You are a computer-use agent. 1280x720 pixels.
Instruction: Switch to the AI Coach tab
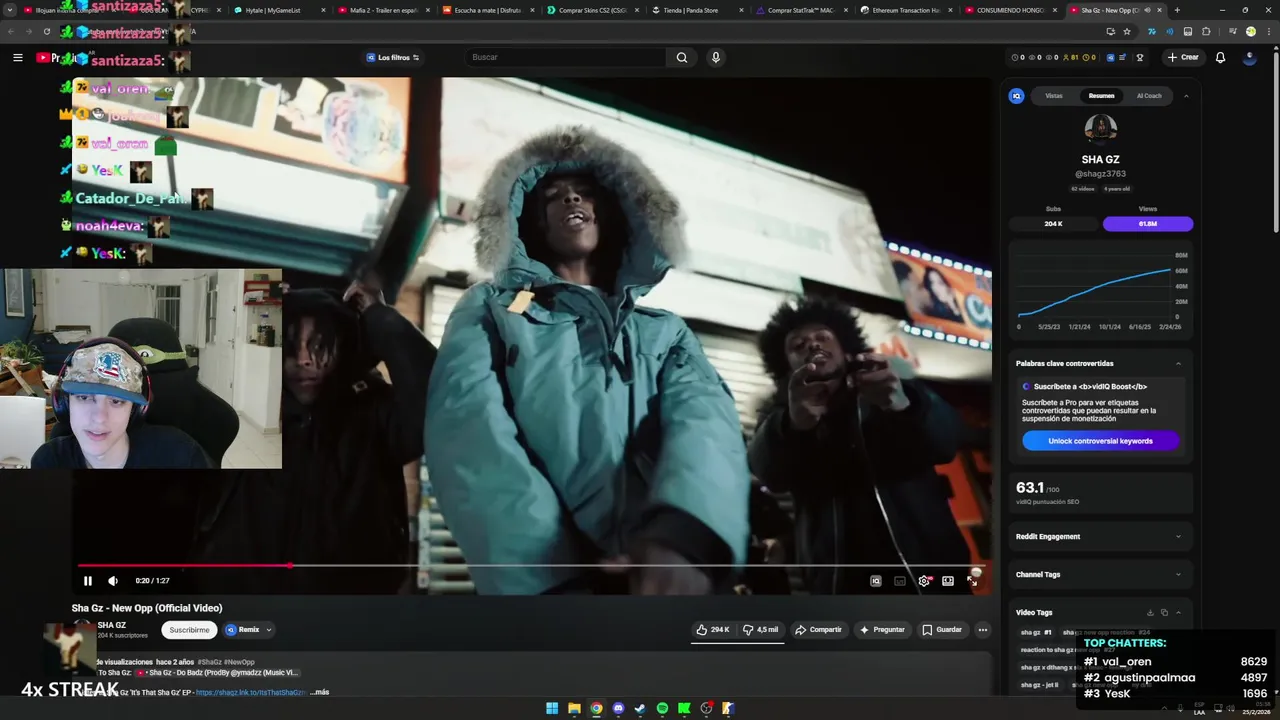coord(1149,96)
